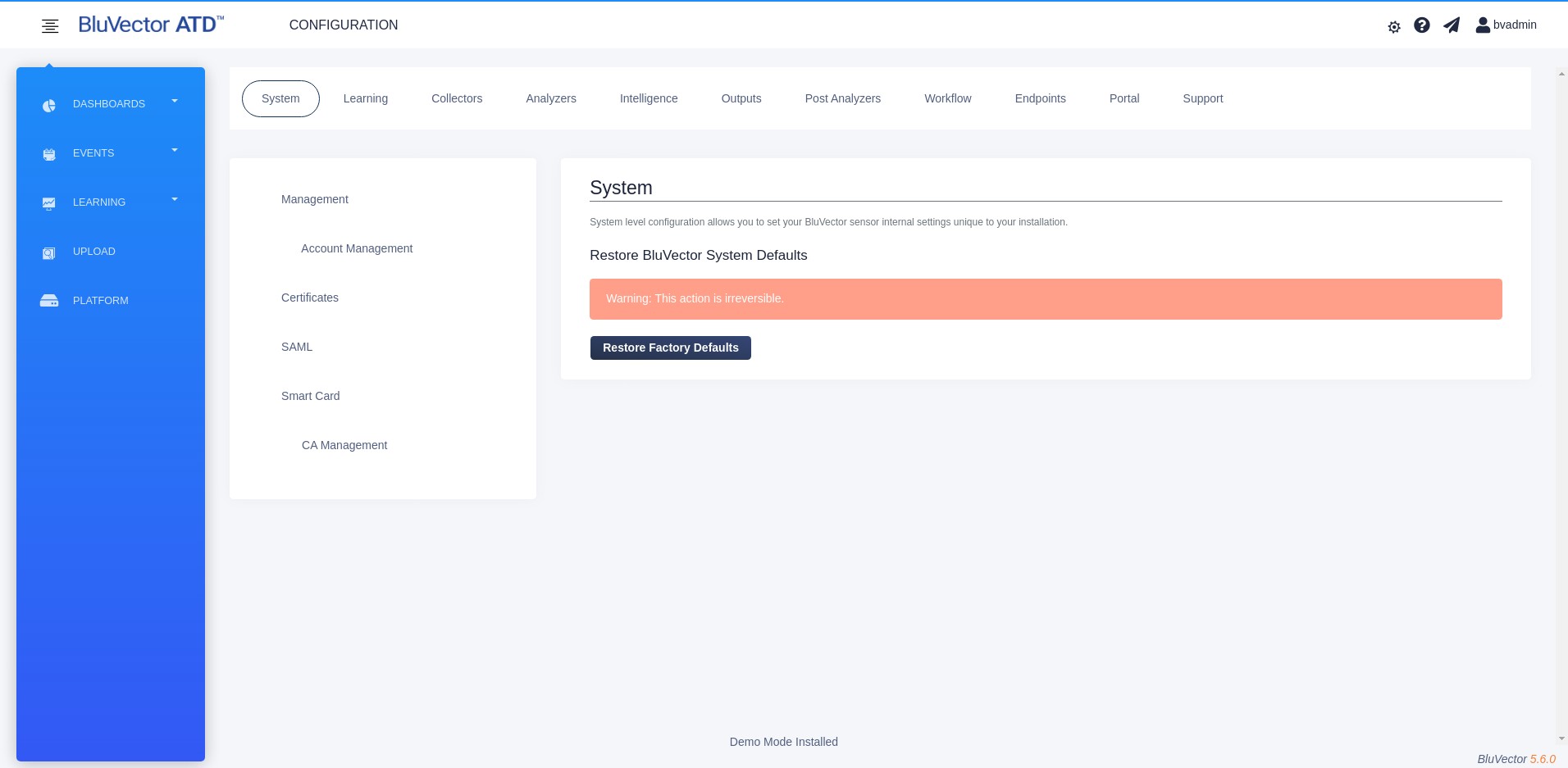The height and width of the screenshot is (768, 1568).
Task: Open the LEARNING sidebar menu
Action: tap(99, 202)
